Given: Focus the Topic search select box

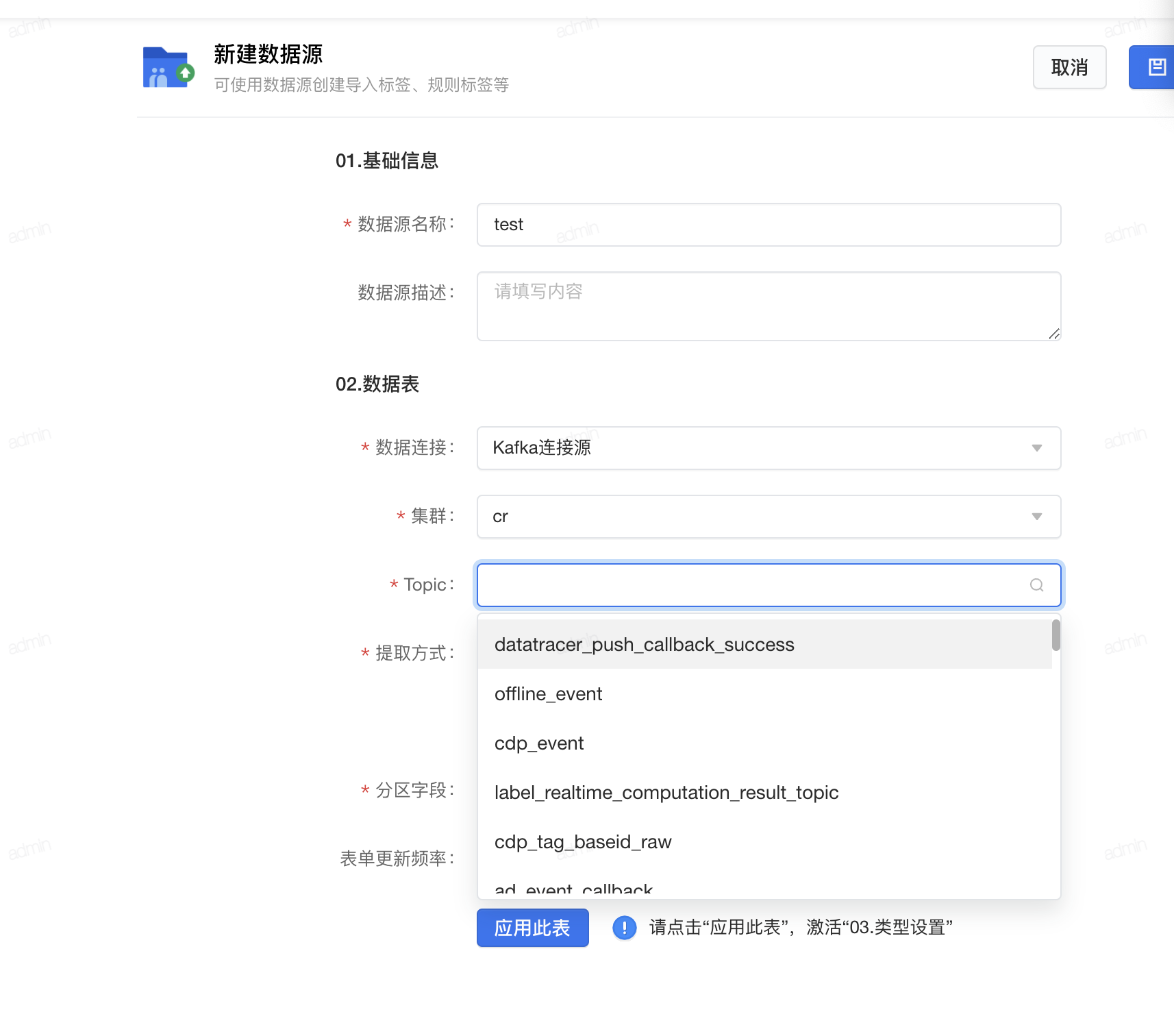Looking at the screenshot, I should [x=753, y=585].
